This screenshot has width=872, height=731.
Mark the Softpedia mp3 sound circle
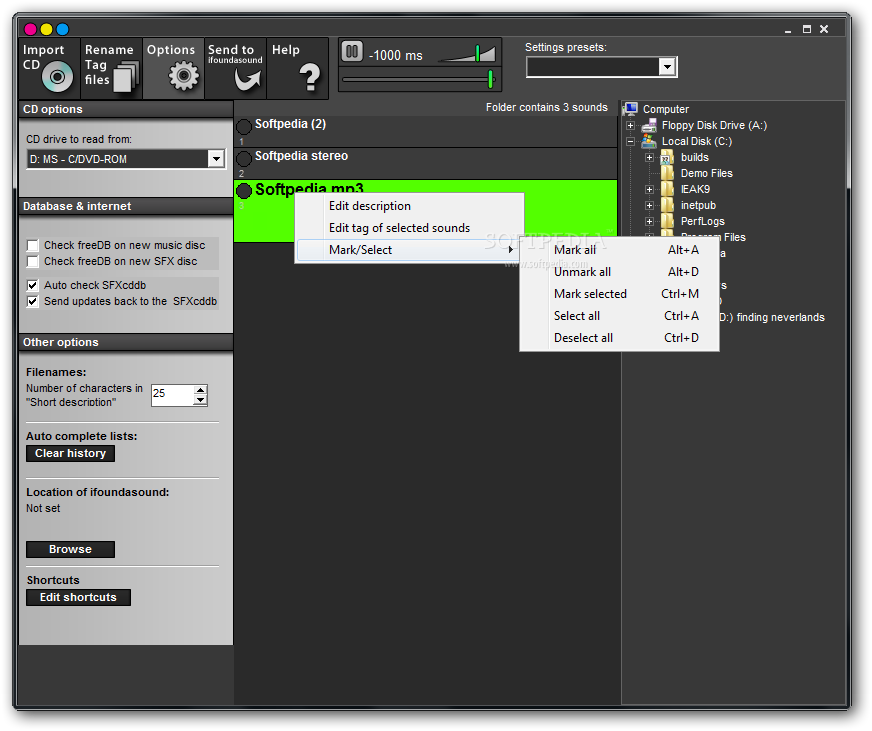(x=244, y=191)
